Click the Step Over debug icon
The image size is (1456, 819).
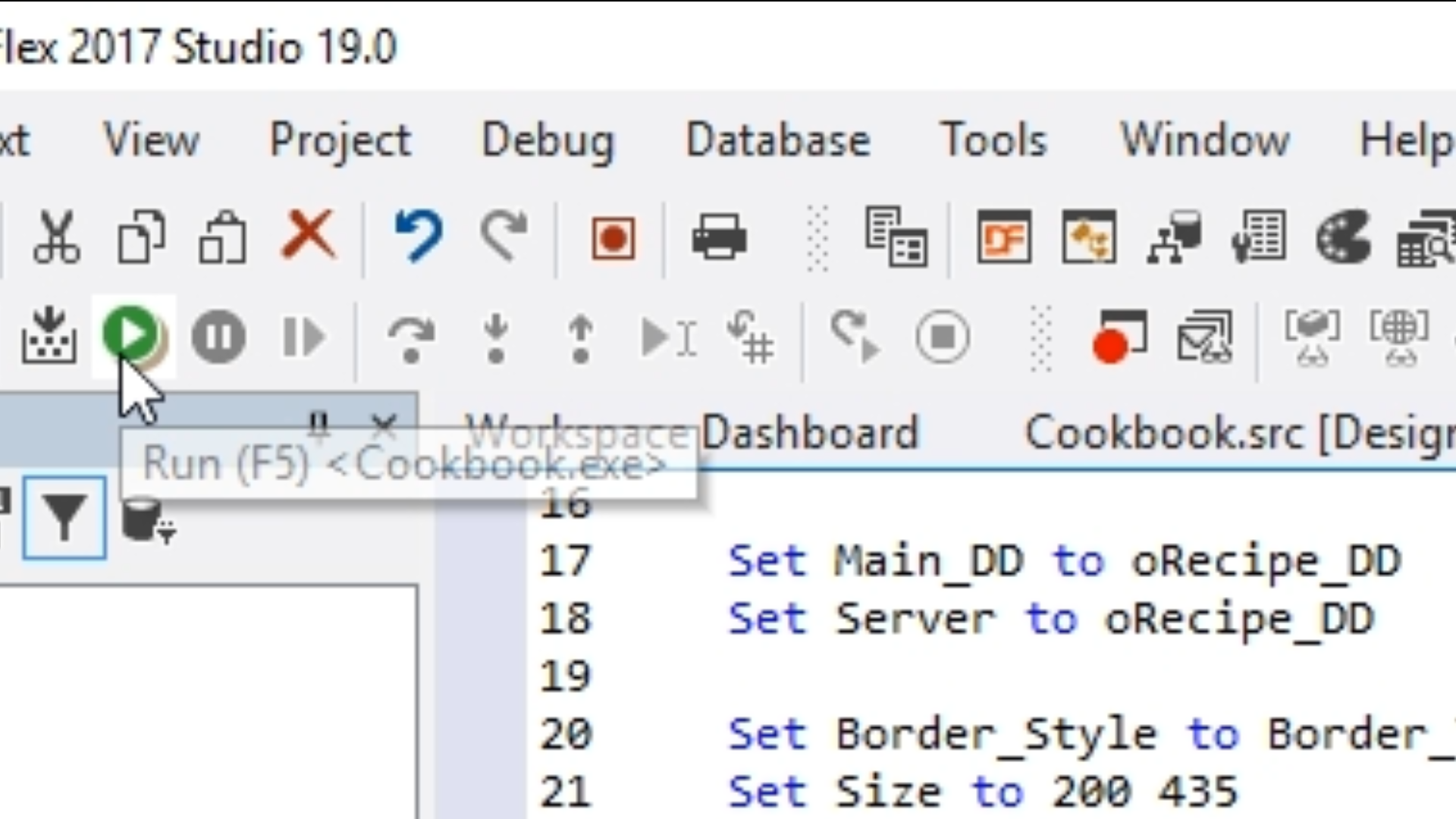[x=411, y=337]
